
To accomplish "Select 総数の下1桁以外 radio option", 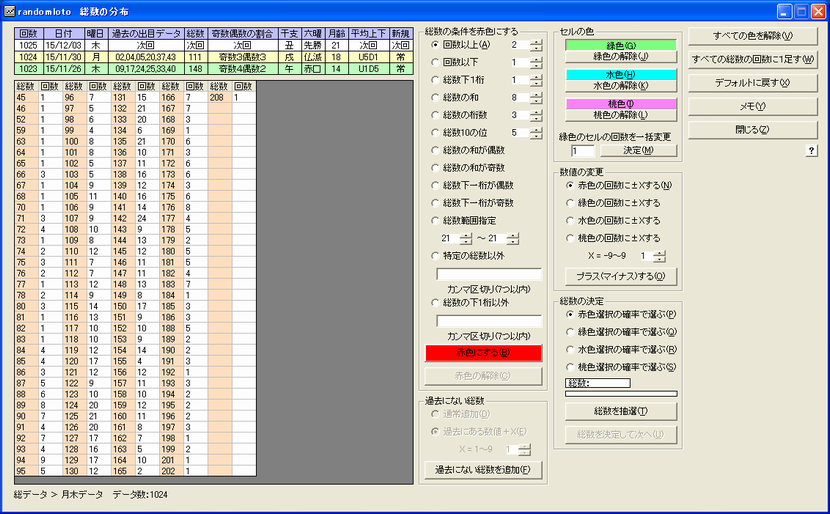I will pyautogui.click(x=435, y=303).
